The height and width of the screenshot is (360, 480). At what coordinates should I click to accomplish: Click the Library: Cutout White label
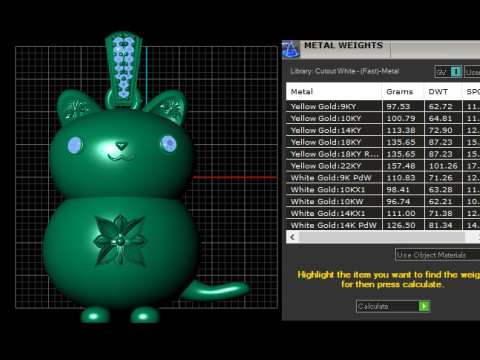tap(344, 71)
